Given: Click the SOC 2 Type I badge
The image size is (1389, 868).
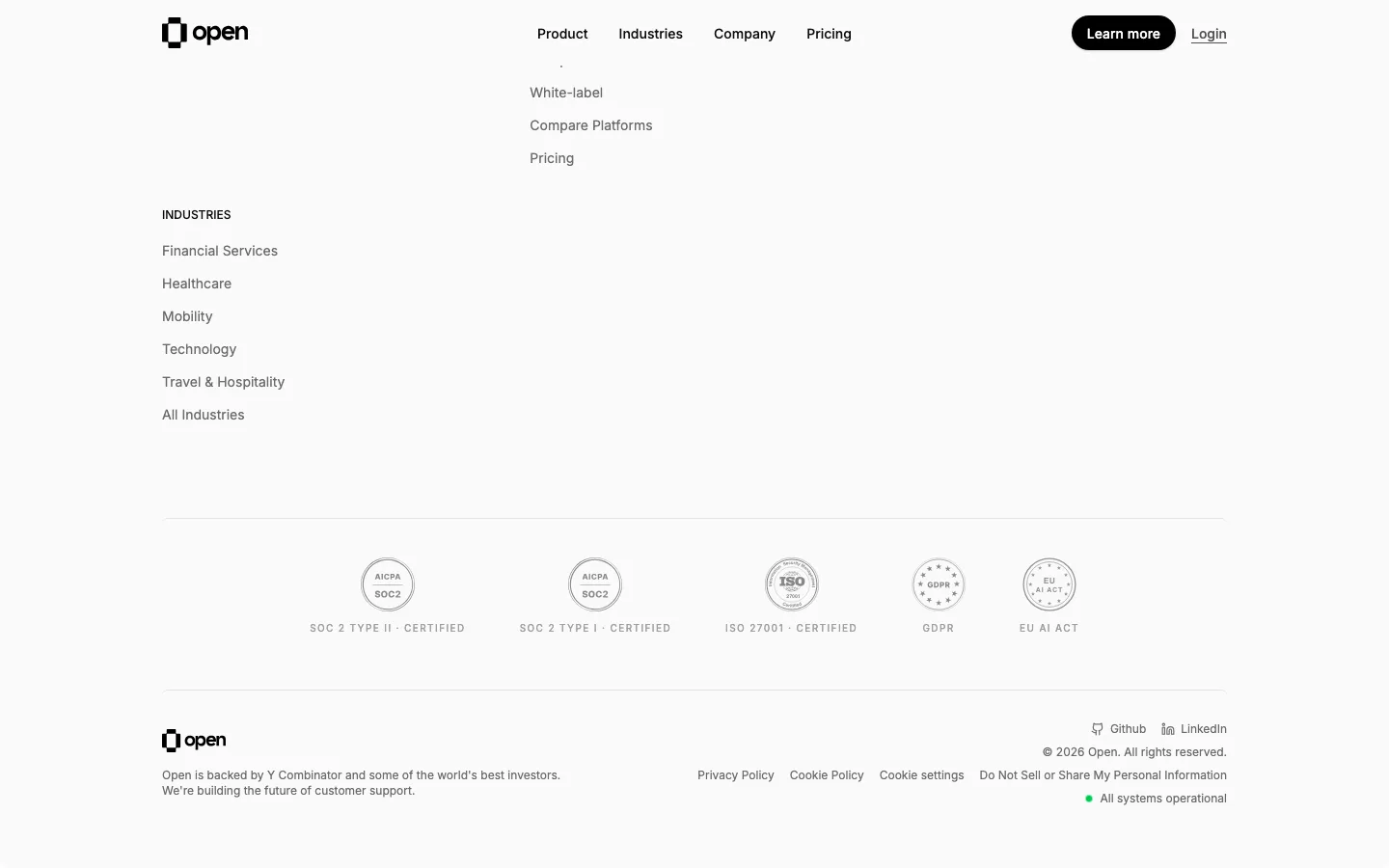Looking at the screenshot, I should (595, 584).
